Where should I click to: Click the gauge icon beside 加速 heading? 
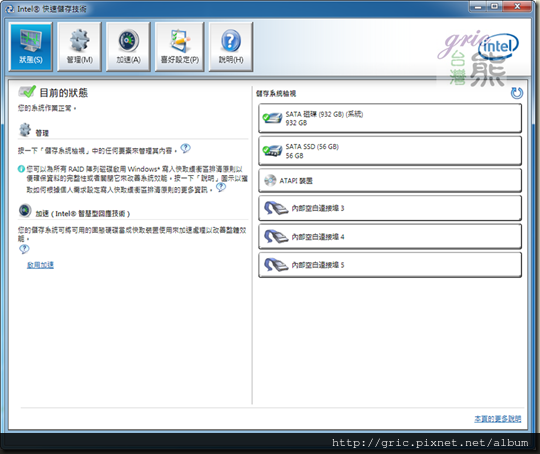tap(25, 210)
